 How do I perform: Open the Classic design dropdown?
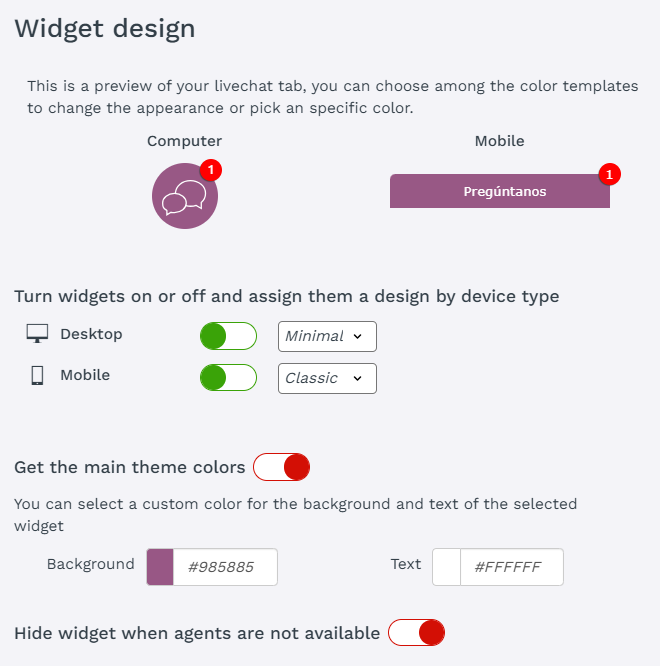[327, 378]
